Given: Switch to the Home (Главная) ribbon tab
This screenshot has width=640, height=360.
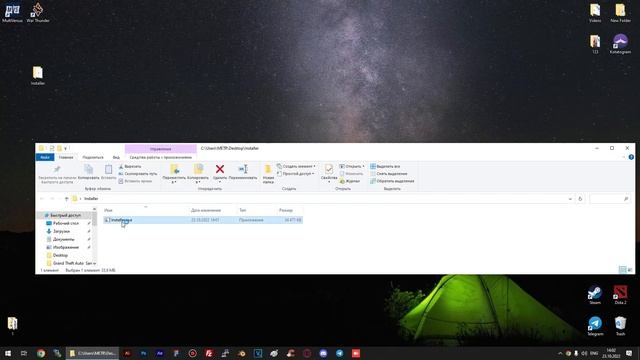Looking at the screenshot, I should (66, 158).
